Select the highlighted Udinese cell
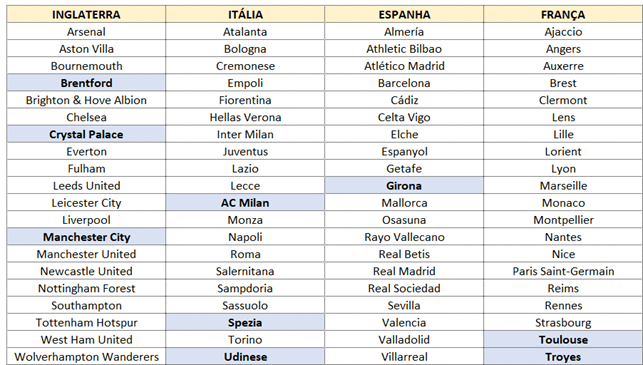This screenshot has height=365, width=643. pos(245,356)
